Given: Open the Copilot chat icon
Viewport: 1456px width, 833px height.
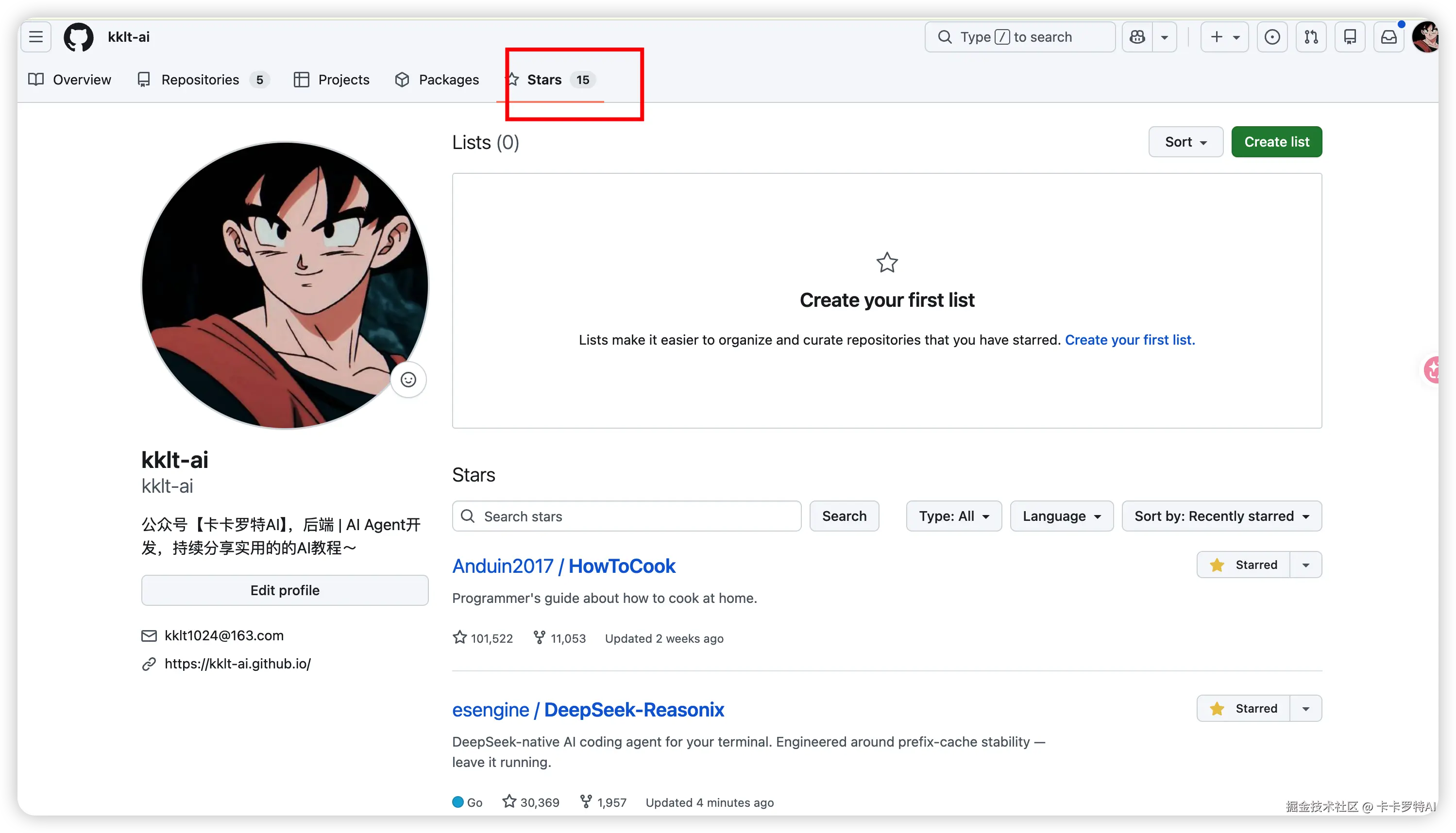Looking at the screenshot, I should coord(1137,37).
